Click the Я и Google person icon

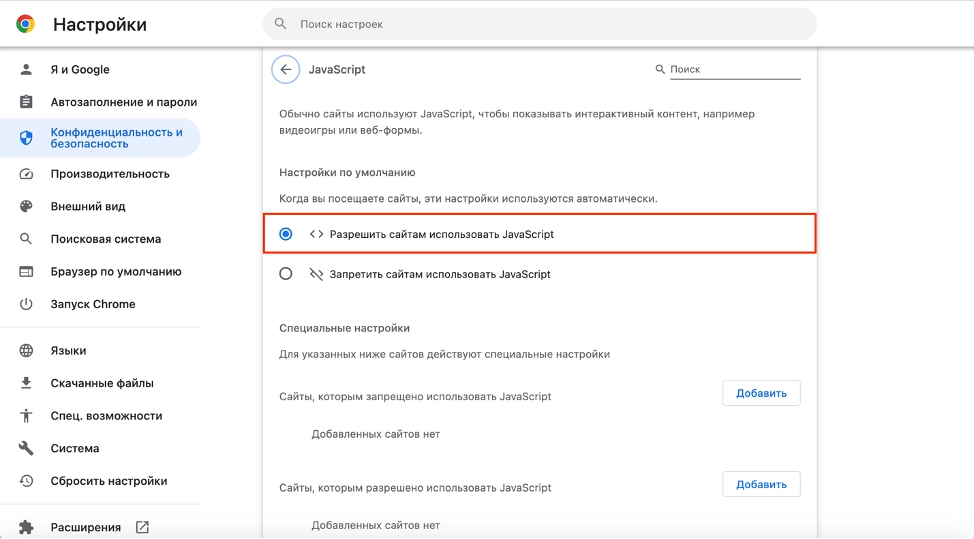[27, 70]
